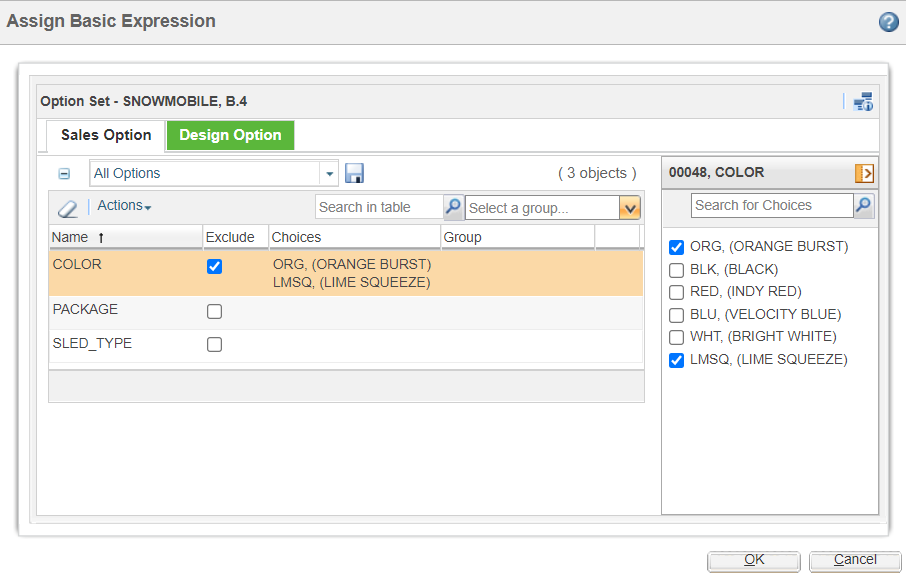Click the OK button
This screenshot has width=906, height=586.
tap(753, 560)
